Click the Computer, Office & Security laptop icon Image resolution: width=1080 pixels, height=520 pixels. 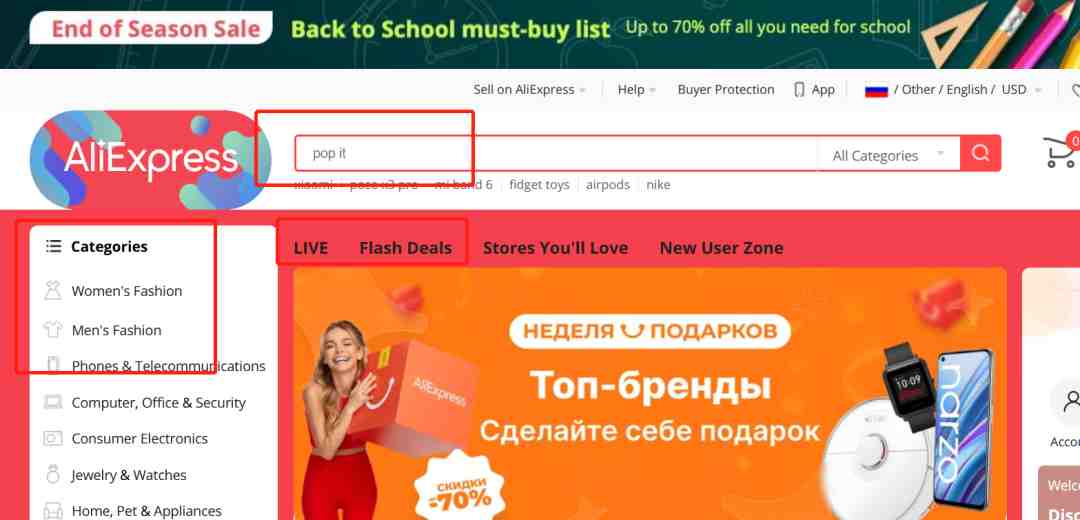coord(52,402)
